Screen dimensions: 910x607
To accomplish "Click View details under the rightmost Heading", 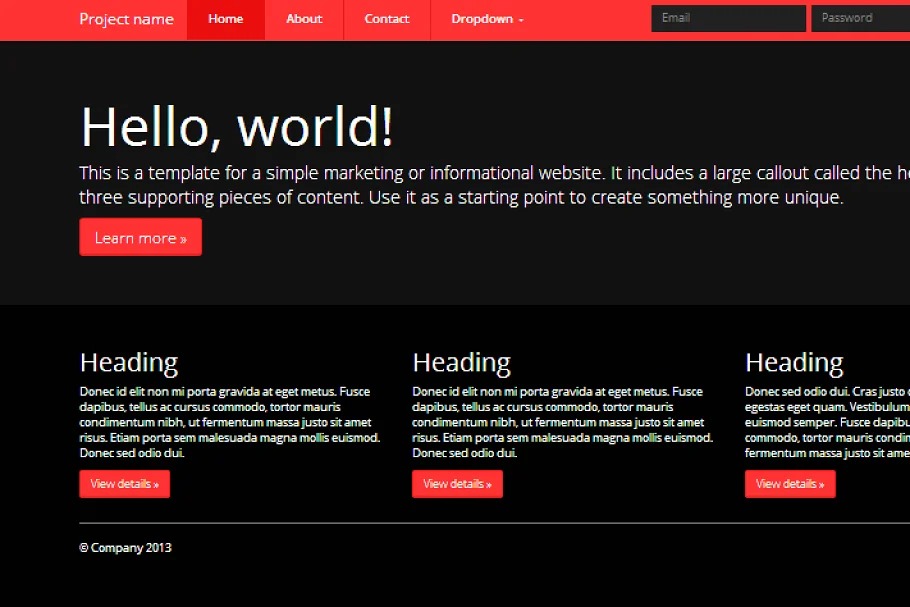I will 790,484.
